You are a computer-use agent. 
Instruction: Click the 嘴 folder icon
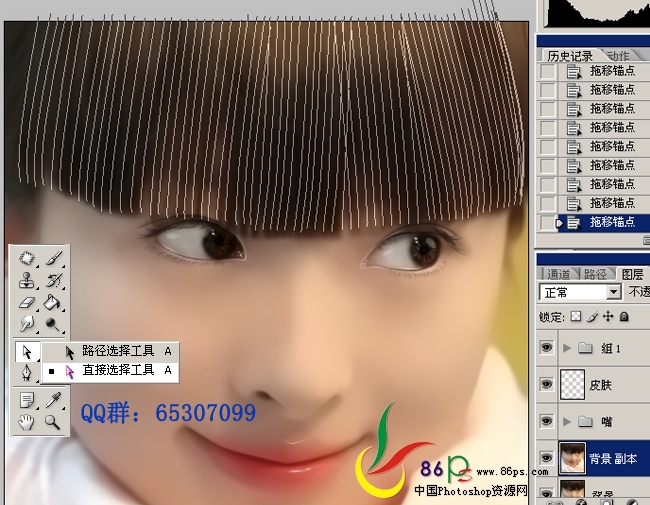click(x=585, y=421)
